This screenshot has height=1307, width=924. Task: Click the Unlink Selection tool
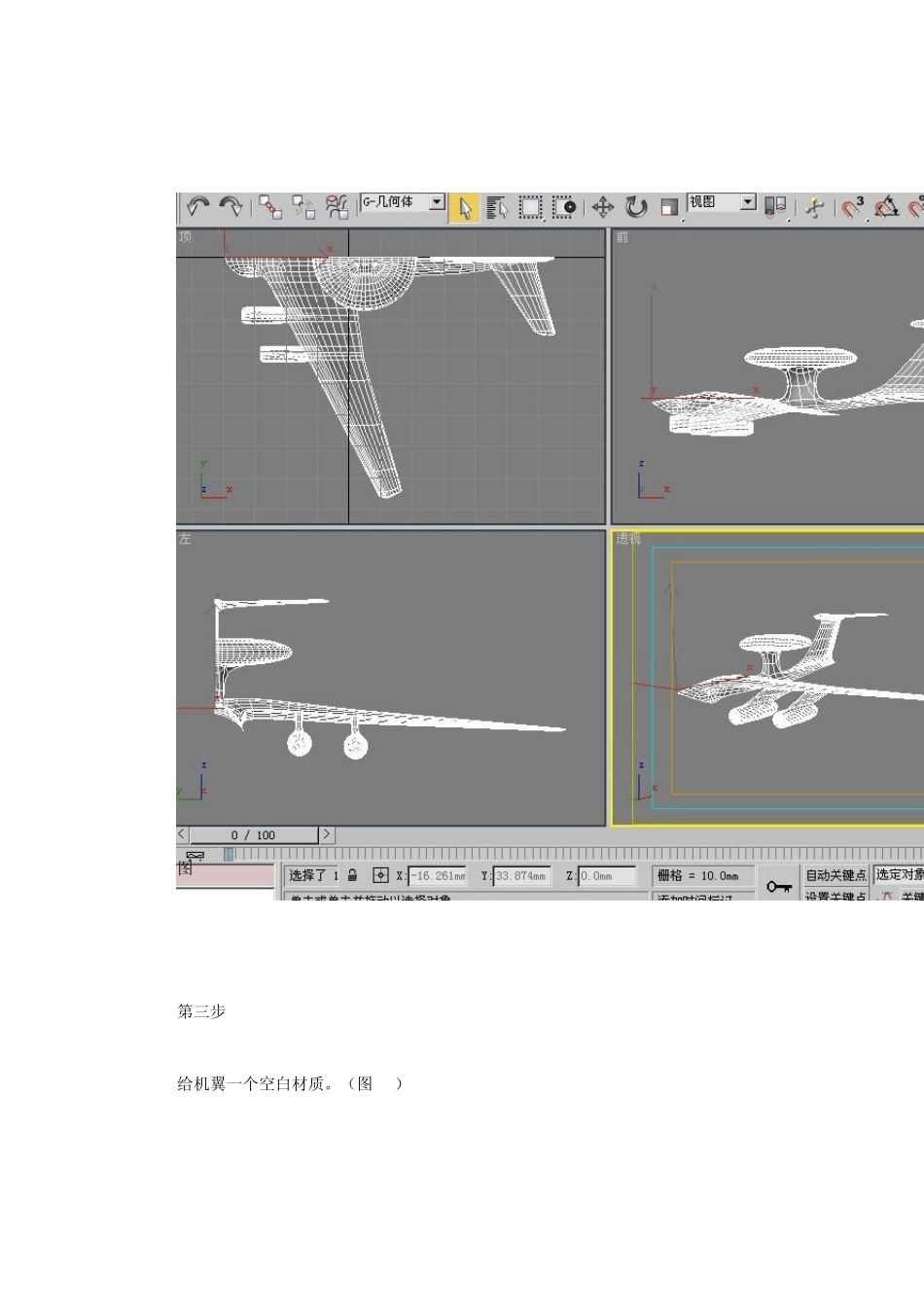pos(303,207)
